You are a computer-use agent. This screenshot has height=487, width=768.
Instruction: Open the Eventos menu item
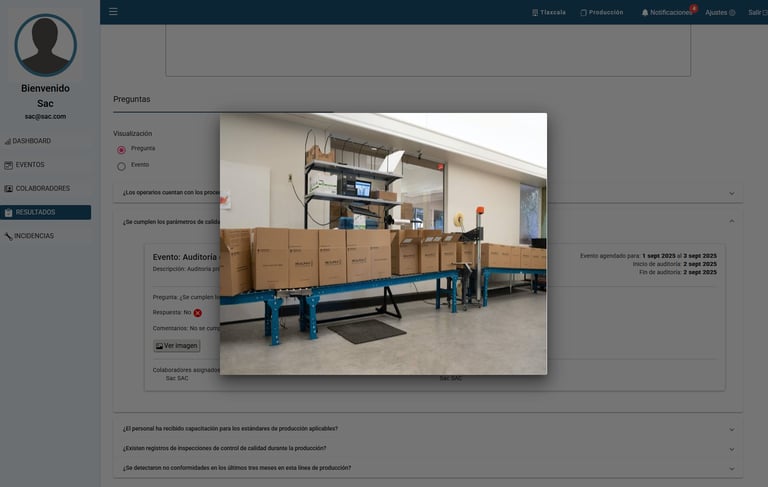coord(46,165)
